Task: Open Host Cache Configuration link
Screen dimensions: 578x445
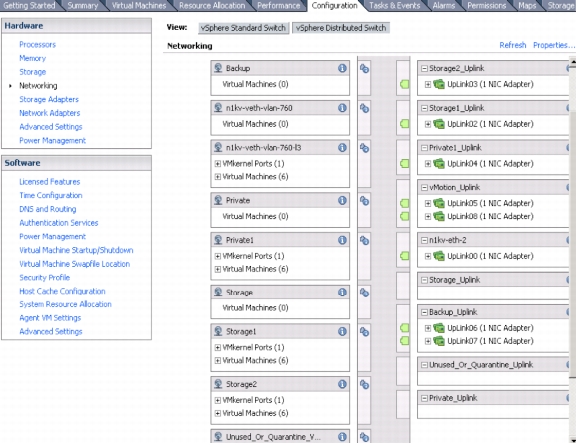Action: 62,291
